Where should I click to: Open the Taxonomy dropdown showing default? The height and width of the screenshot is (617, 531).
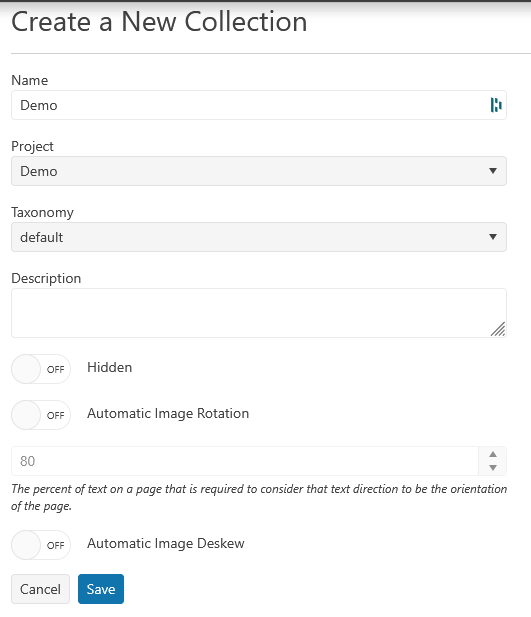pyautogui.click(x=259, y=237)
